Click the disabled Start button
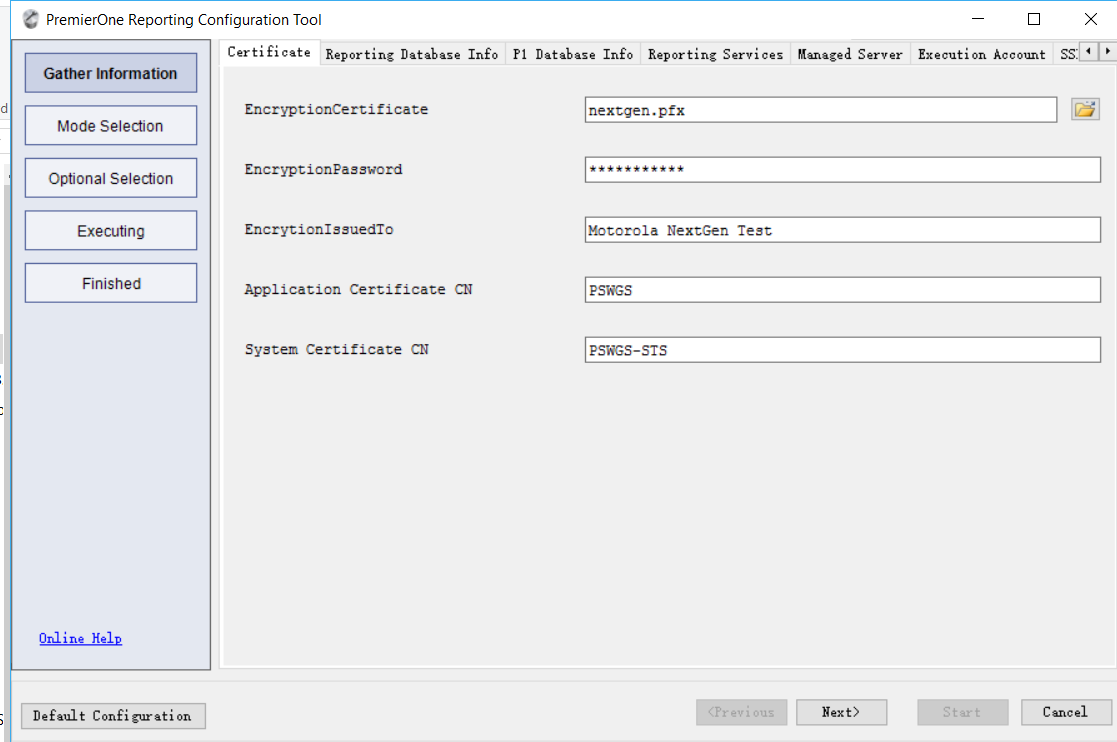1117x742 pixels. (962, 712)
